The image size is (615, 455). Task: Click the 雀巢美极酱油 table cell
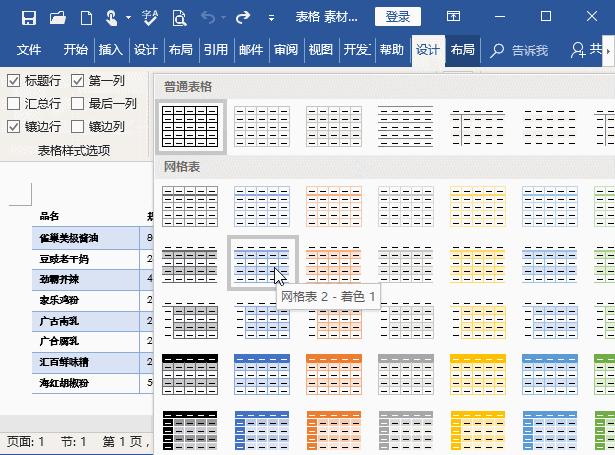(86, 238)
